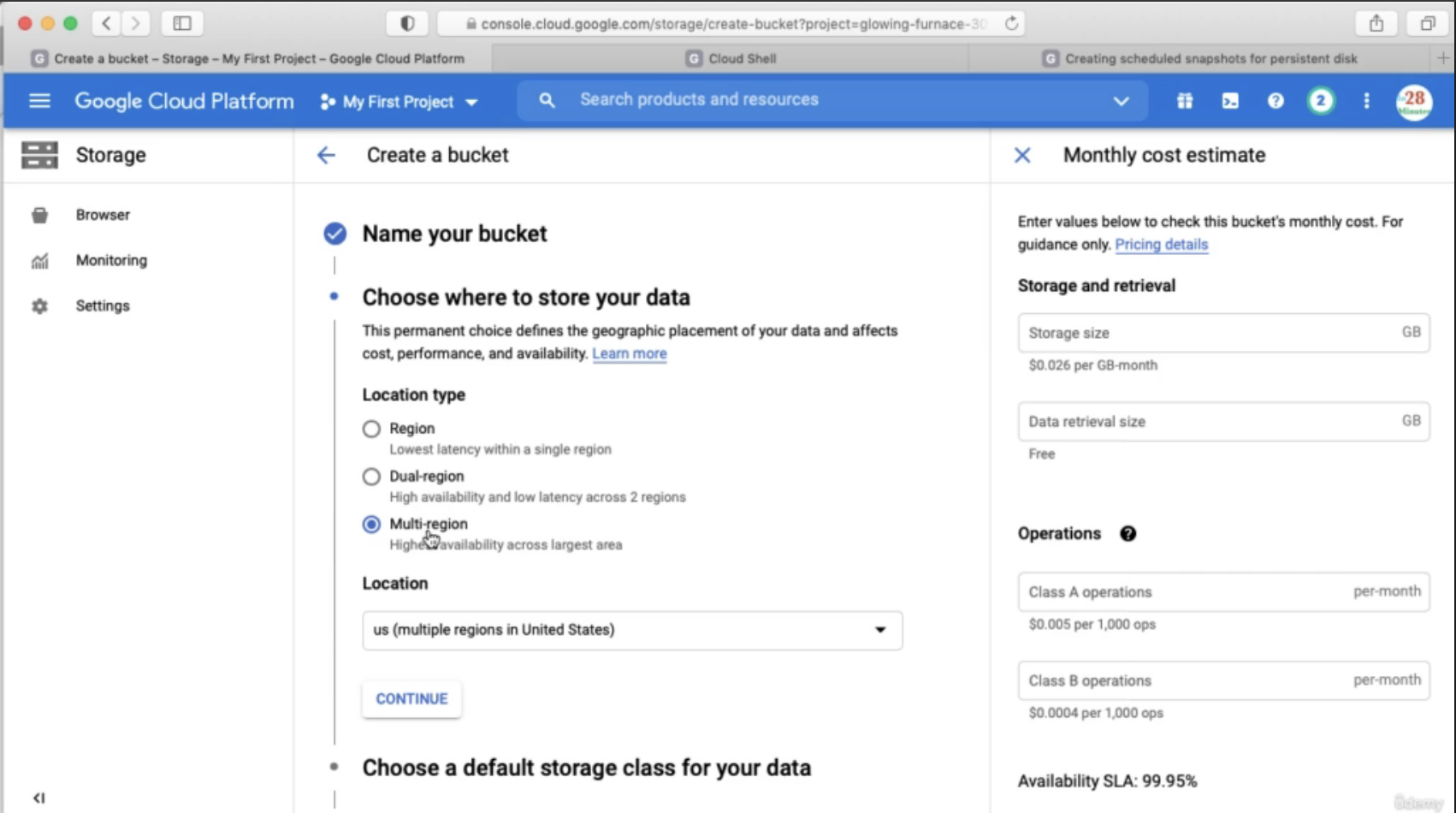Click the Class B operations field
Image resolution: width=1456 pixels, height=813 pixels.
point(1223,680)
